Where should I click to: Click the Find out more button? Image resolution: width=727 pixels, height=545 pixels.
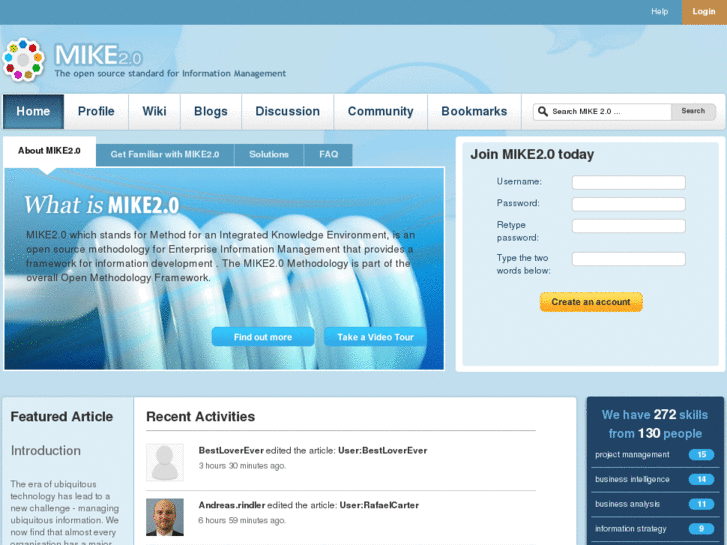coord(263,337)
